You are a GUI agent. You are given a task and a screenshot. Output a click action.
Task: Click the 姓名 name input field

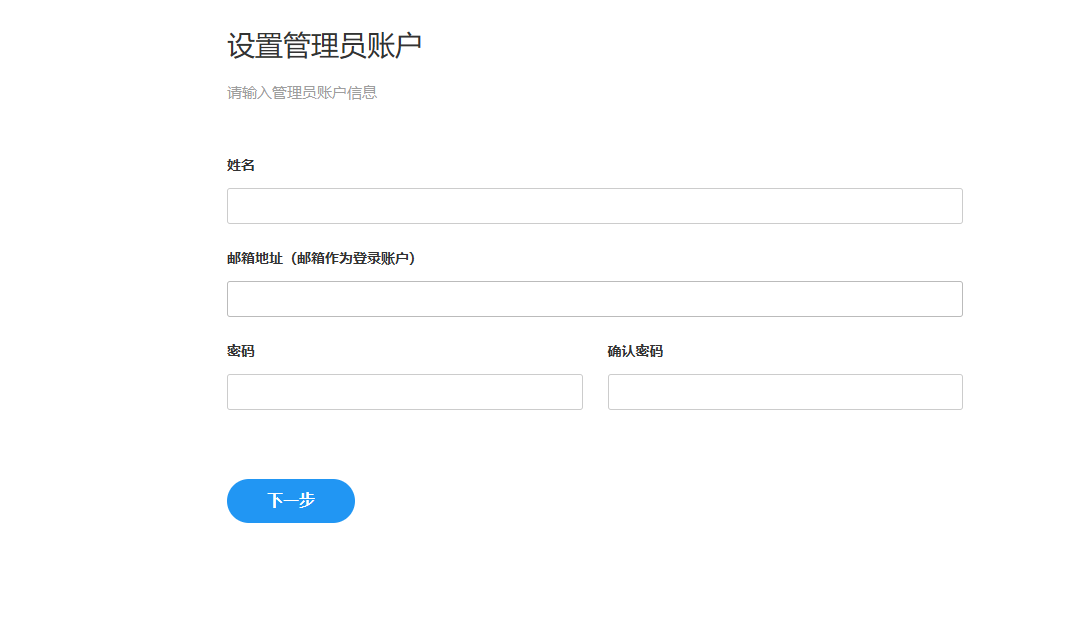coord(594,206)
